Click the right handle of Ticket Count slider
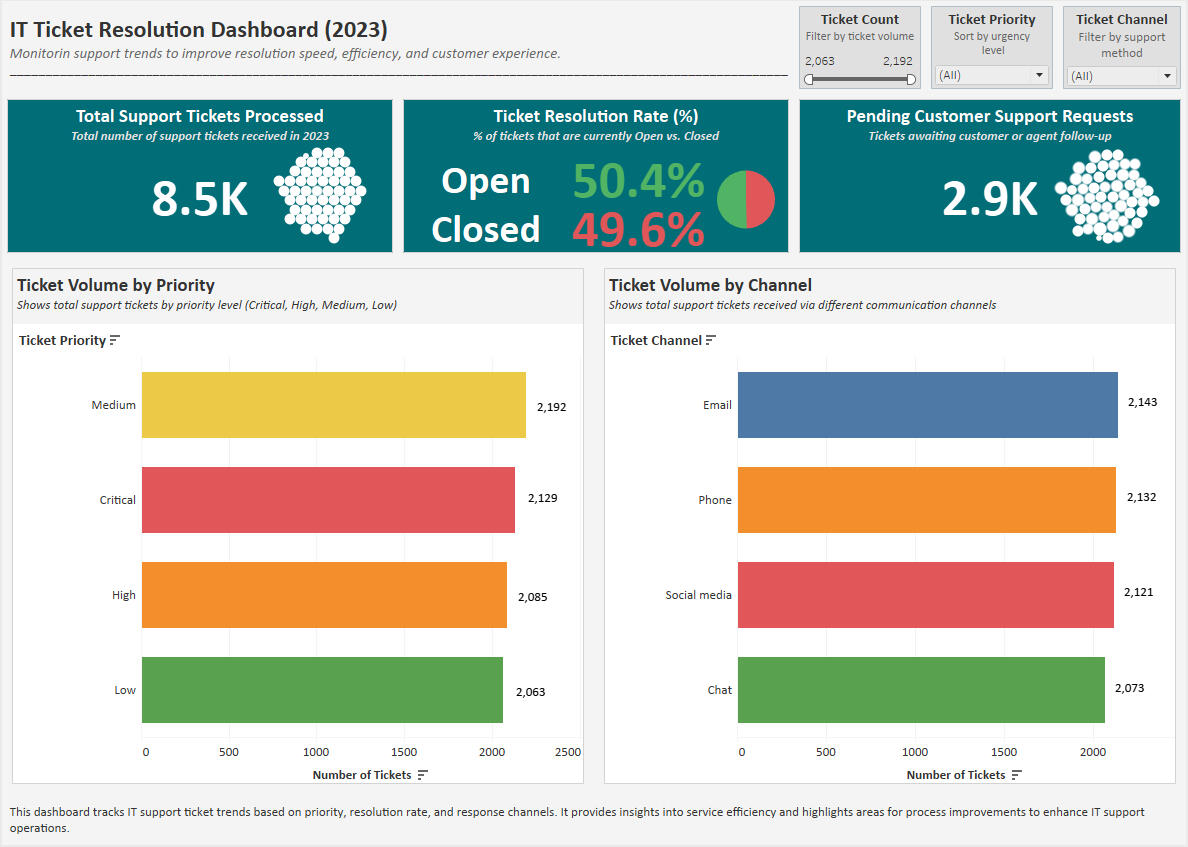The image size is (1188, 847). pos(912,79)
